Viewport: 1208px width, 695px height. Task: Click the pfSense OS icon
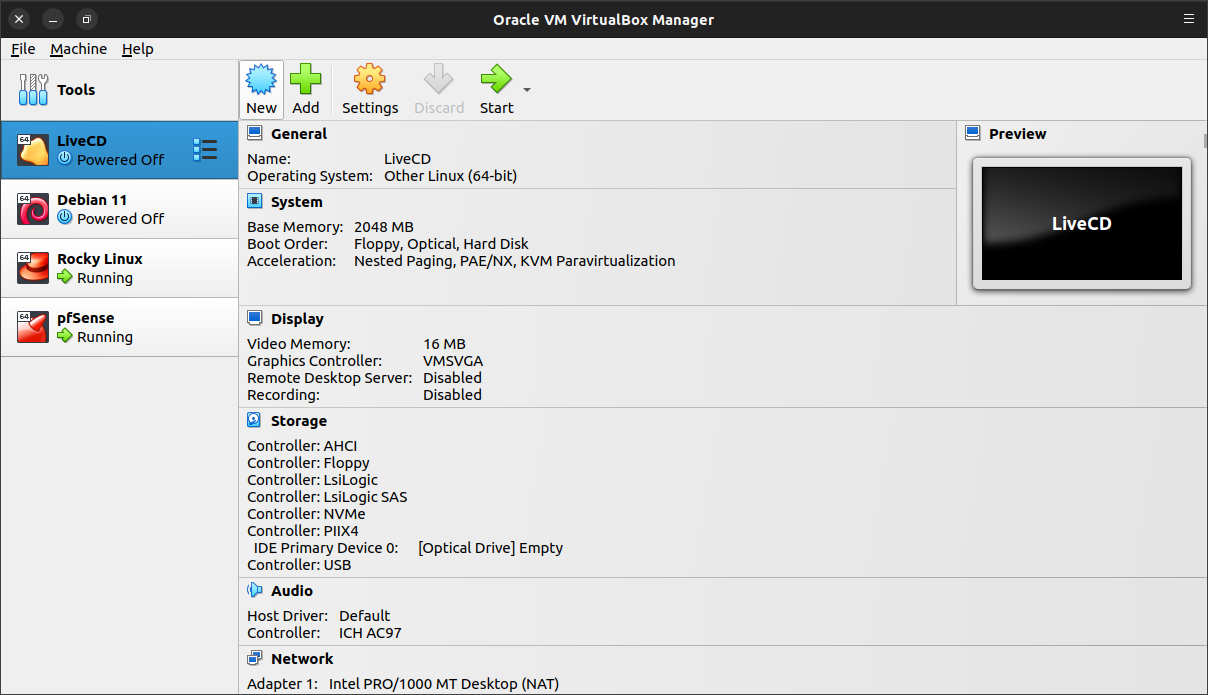pos(33,327)
